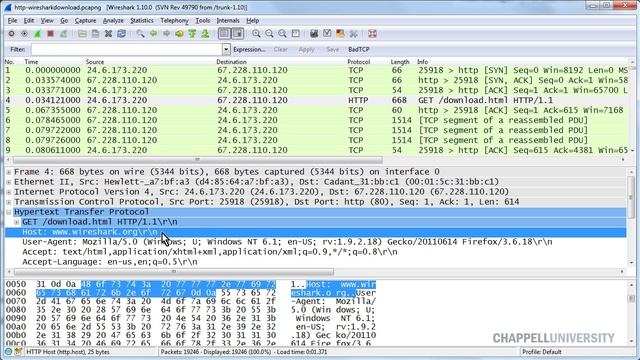Jump to the last packet icon

tap(205, 34)
